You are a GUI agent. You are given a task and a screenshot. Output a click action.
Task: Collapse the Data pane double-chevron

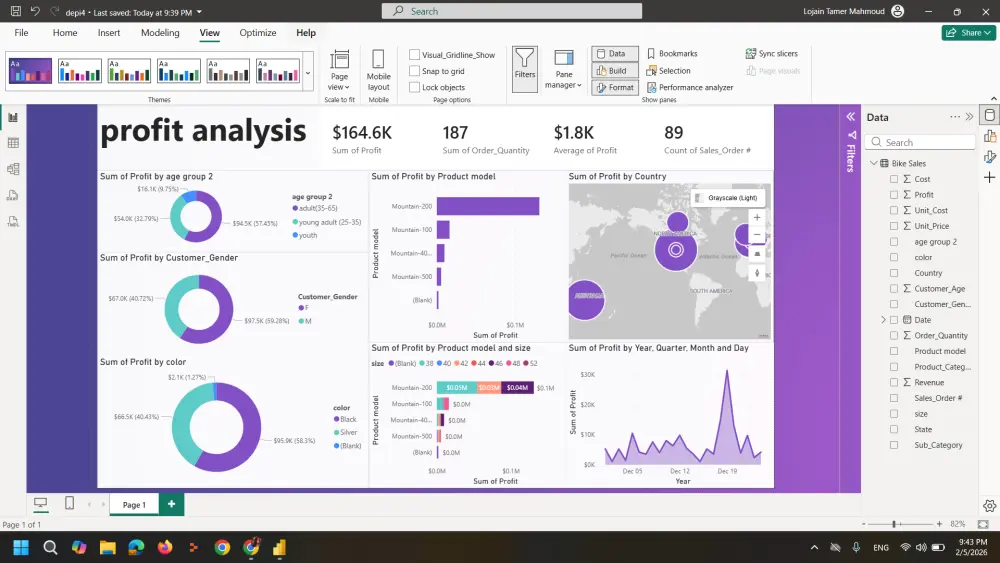969,117
